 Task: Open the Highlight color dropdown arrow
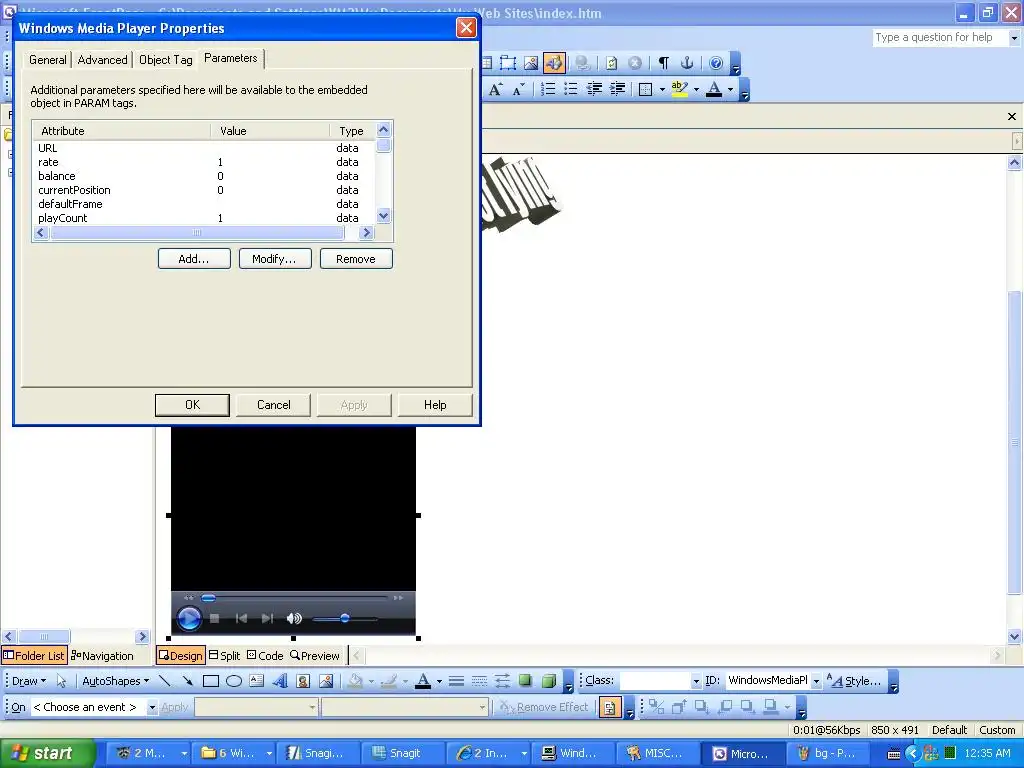pyautogui.click(x=696, y=89)
